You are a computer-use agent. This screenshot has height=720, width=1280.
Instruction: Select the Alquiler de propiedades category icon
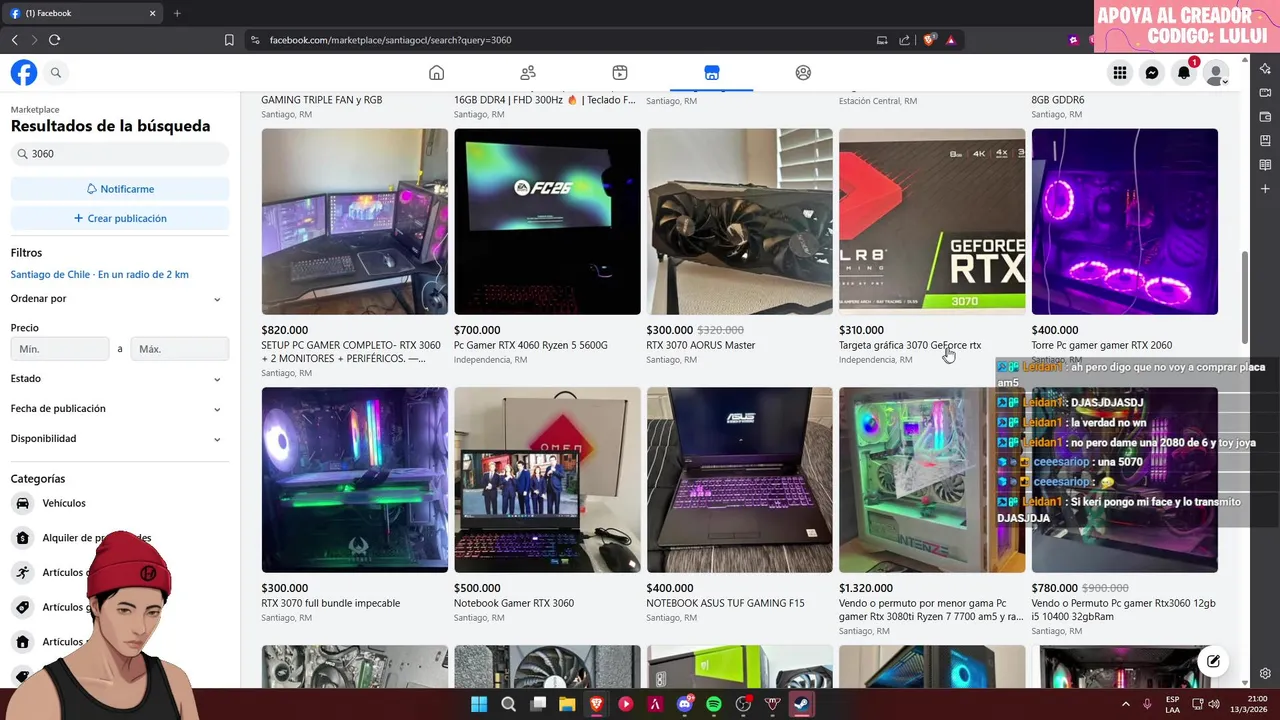click(22, 538)
